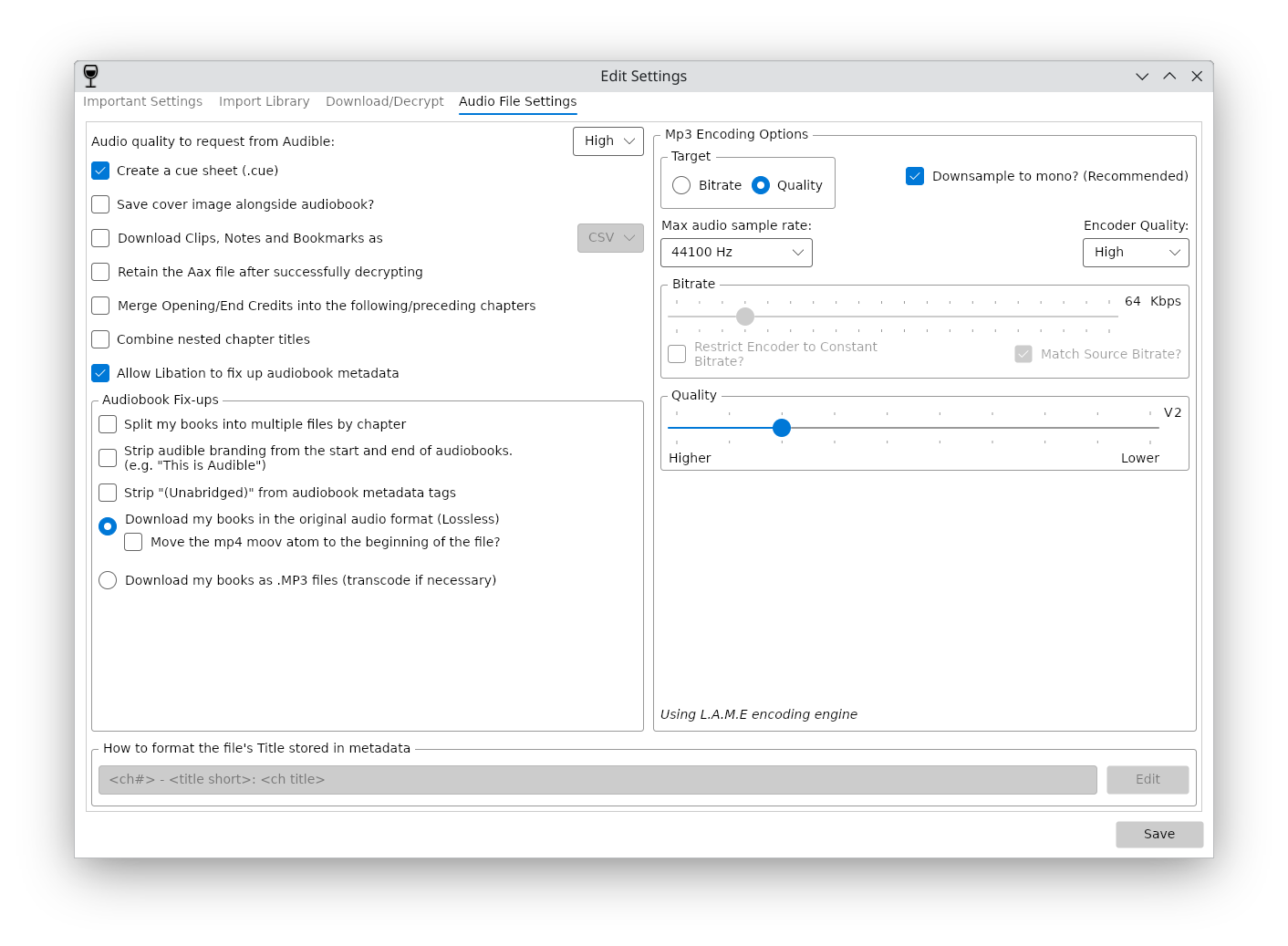Select Download my books as MP3 option
This screenshot has height=946, width=1288.
click(108, 580)
